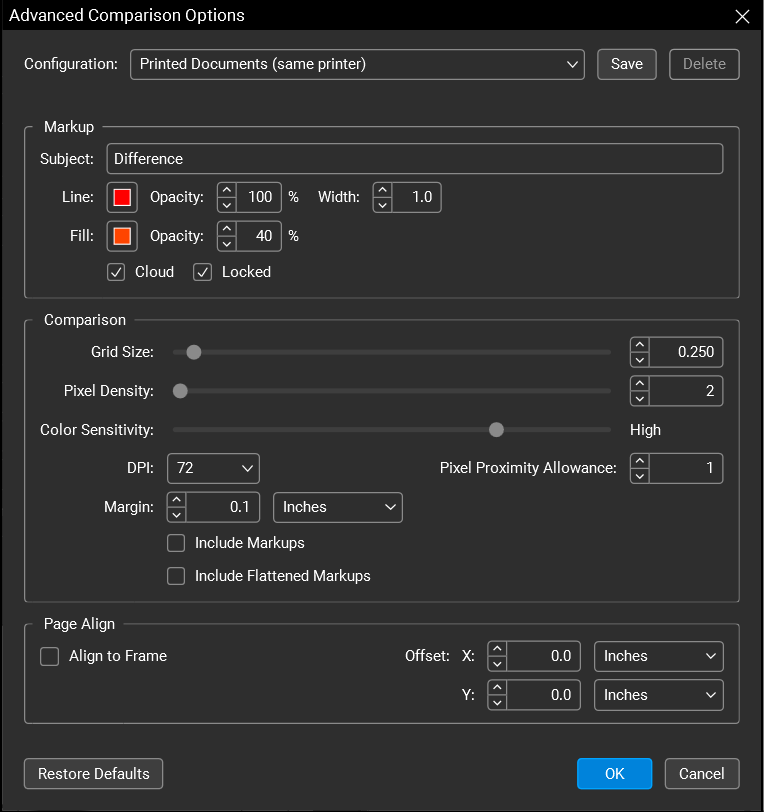Click the Color Sensitivity slider handle
The height and width of the screenshot is (812, 764).
496,430
